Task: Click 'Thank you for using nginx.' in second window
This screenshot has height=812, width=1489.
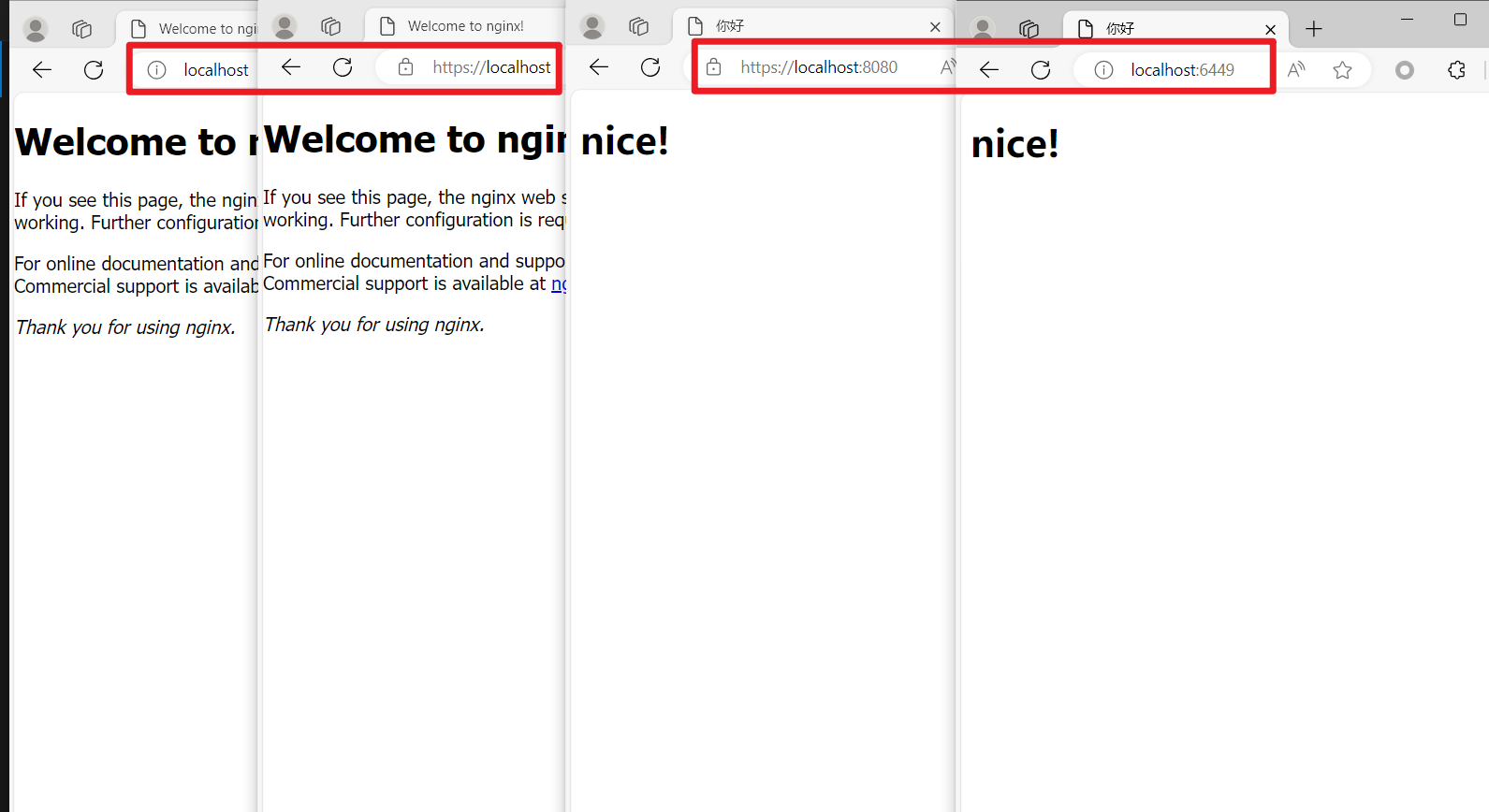Action: tap(374, 325)
